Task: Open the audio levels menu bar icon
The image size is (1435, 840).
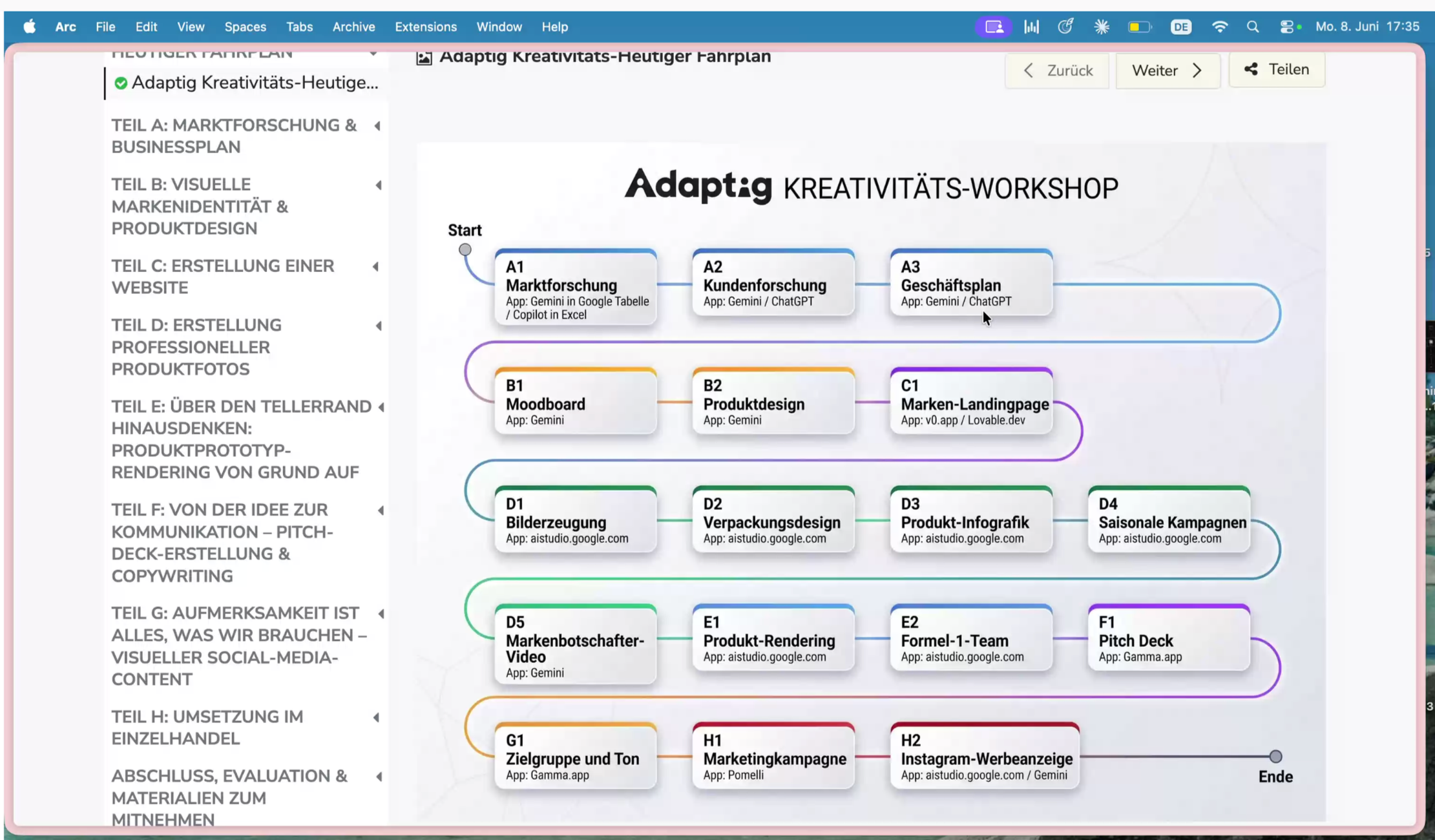Action: pos(1031,26)
